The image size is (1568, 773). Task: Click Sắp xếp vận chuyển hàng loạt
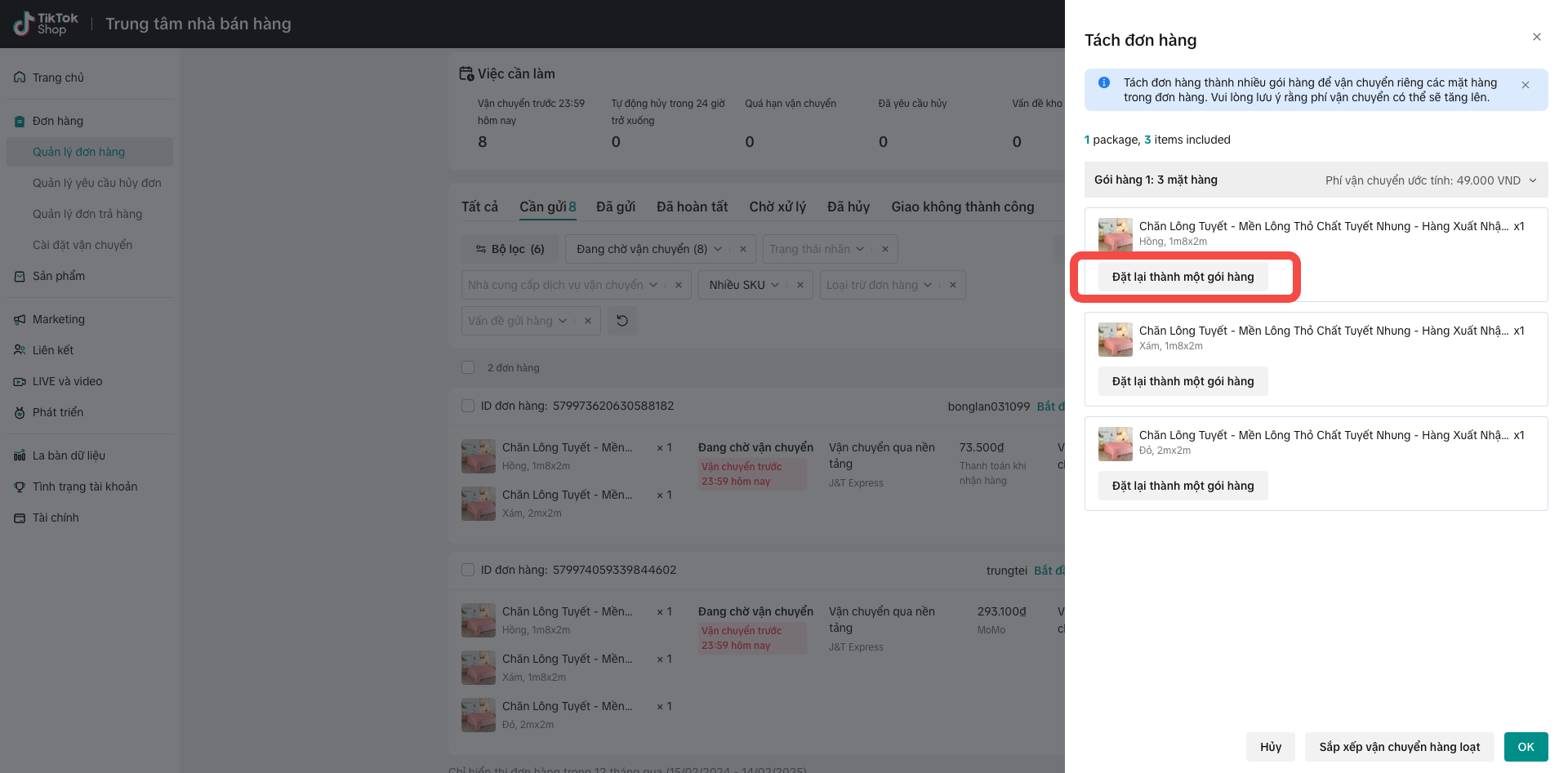[1399, 747]
